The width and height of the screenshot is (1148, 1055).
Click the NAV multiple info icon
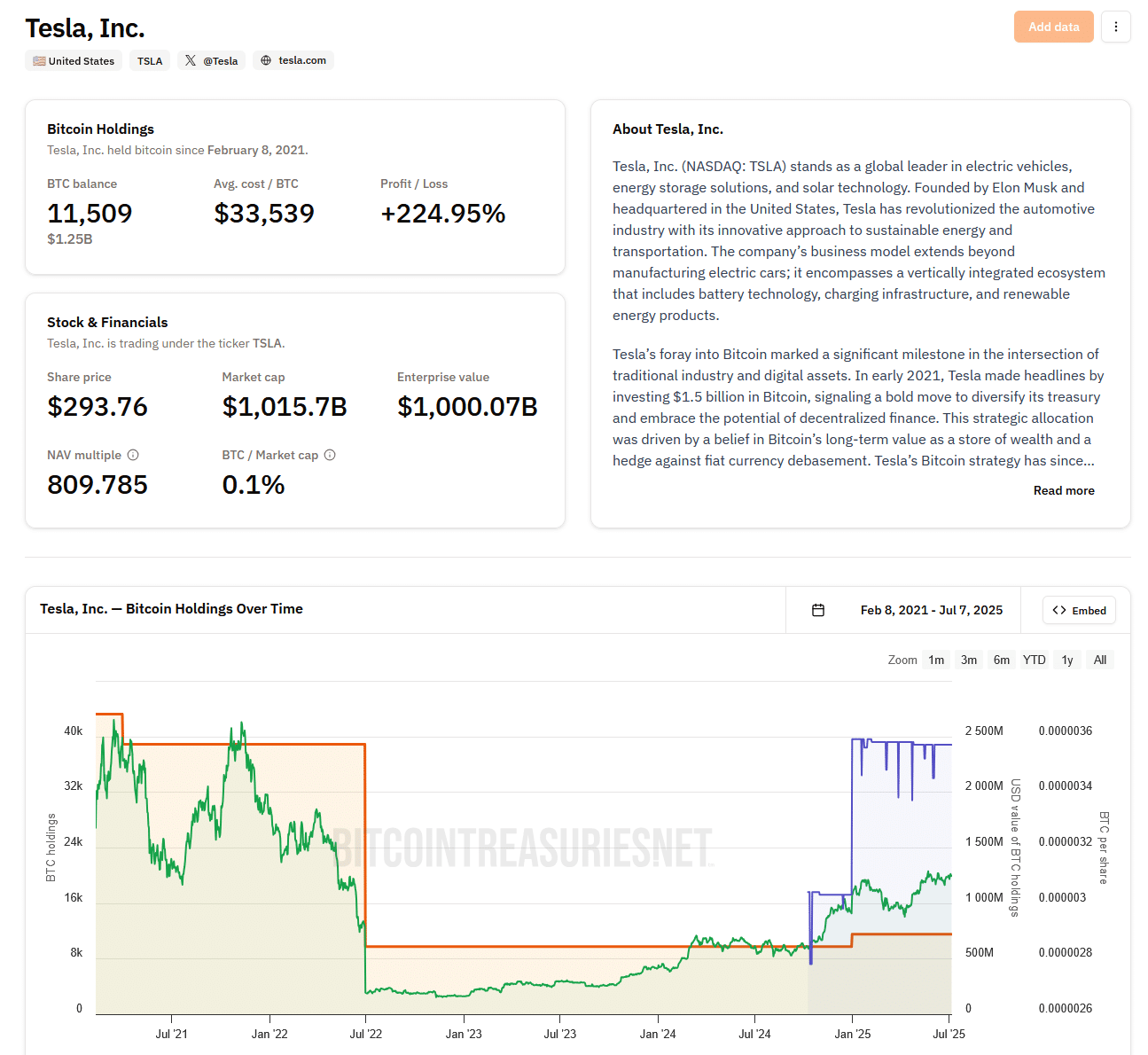pos(133,455)
